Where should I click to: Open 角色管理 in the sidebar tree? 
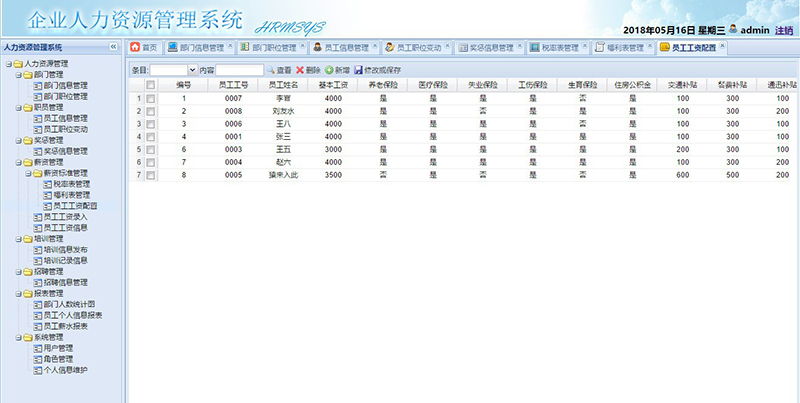pos(58,359)
